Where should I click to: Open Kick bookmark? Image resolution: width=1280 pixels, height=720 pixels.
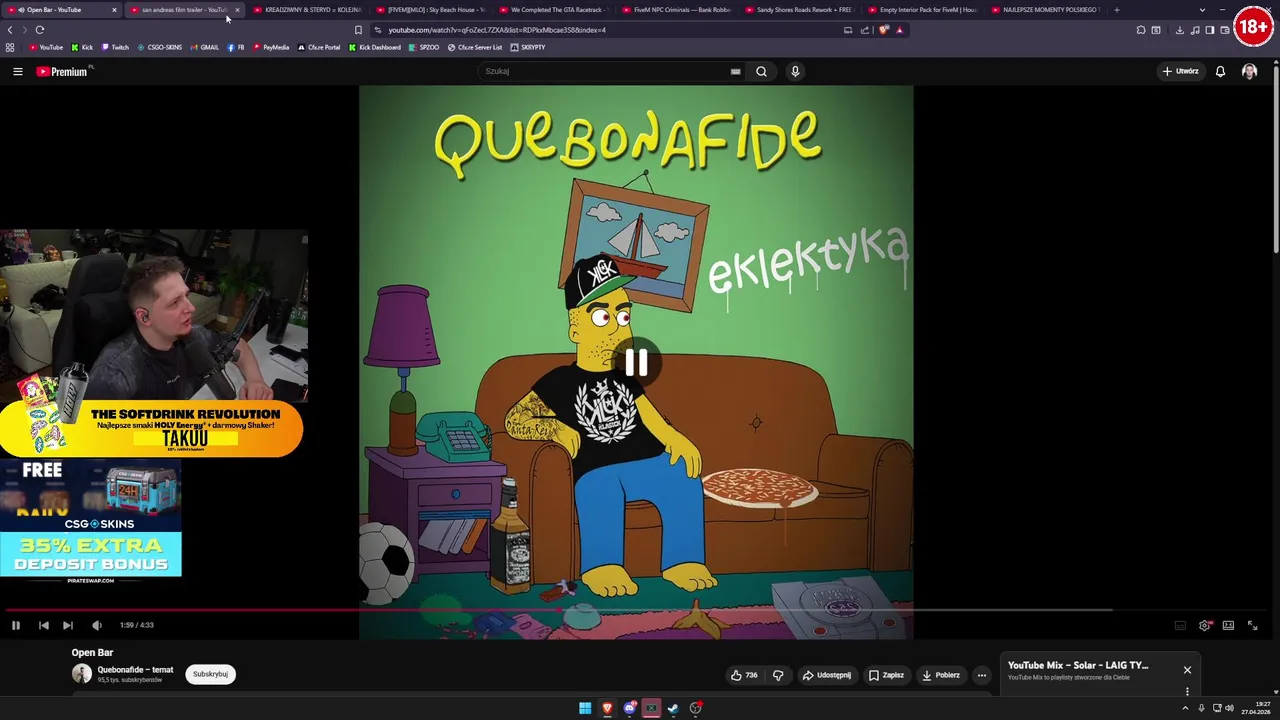82,47
